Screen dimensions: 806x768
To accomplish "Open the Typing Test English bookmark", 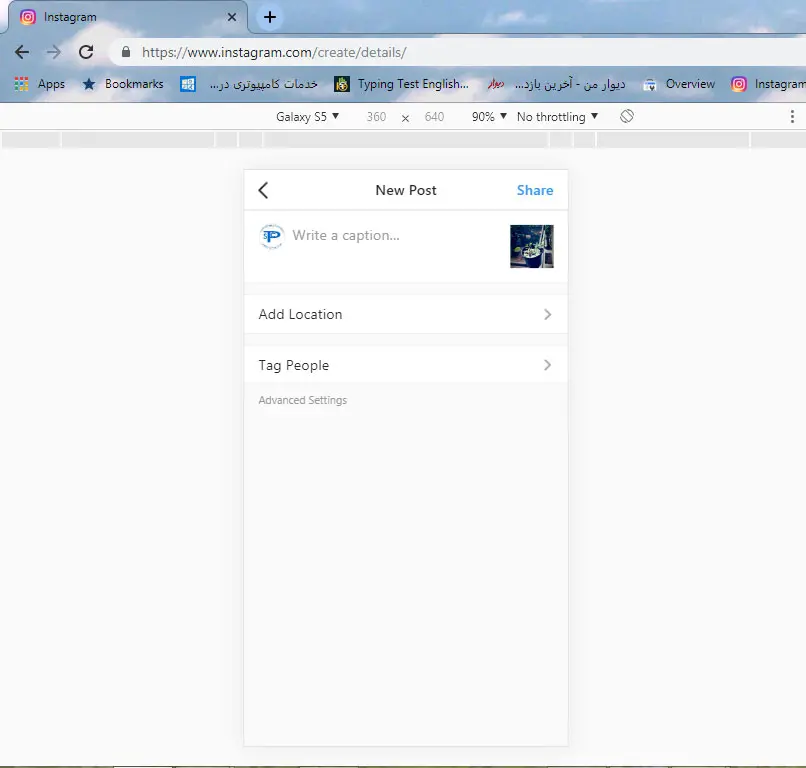I will (x=402, y=84).
